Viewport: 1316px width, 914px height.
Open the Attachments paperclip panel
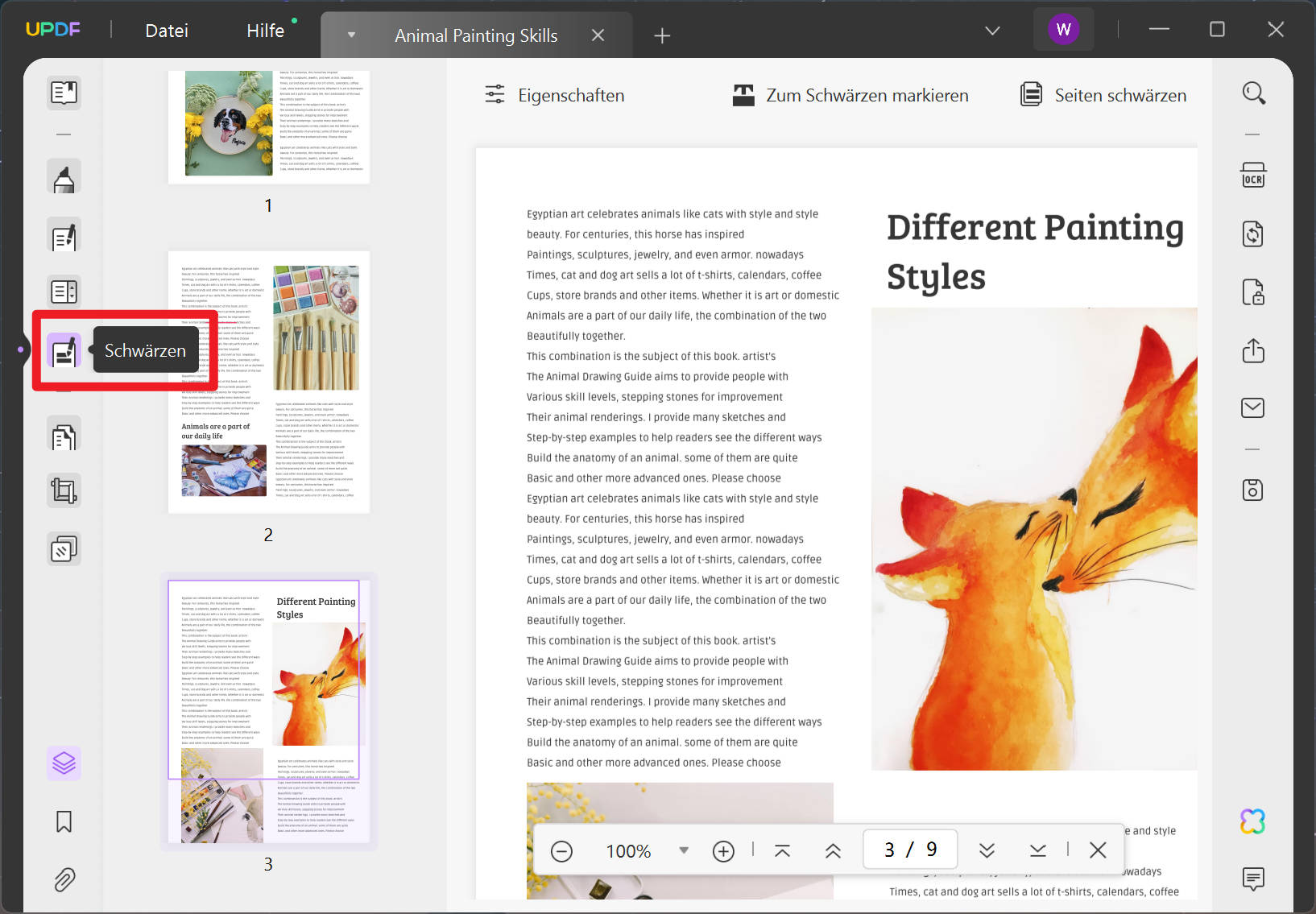tap(64, 879)
